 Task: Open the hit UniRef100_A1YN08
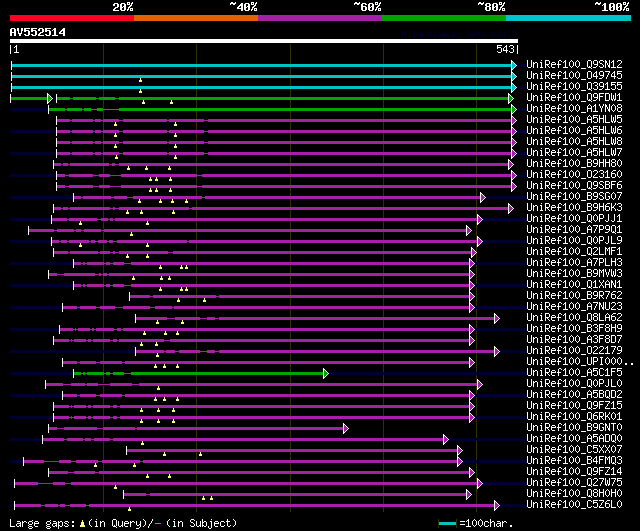[574, 108]
